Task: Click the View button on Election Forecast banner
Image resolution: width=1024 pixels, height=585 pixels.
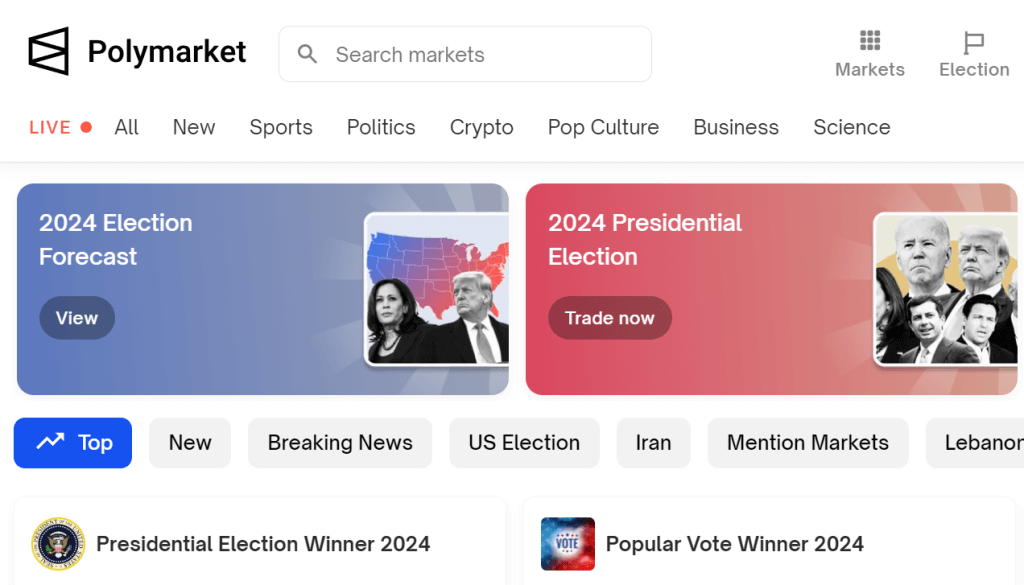Action: [77, 317]
